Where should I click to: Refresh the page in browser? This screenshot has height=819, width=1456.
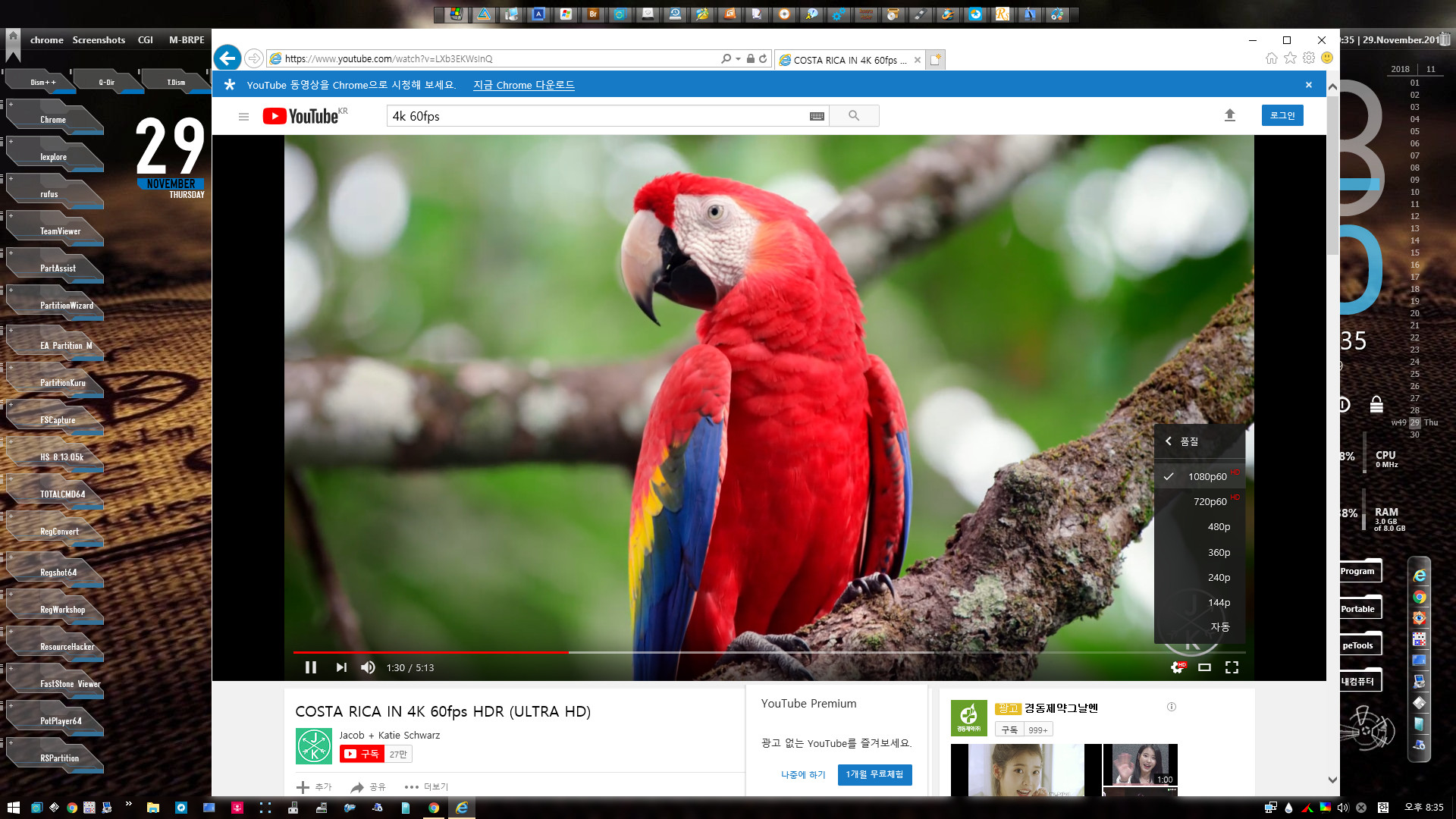763,58
